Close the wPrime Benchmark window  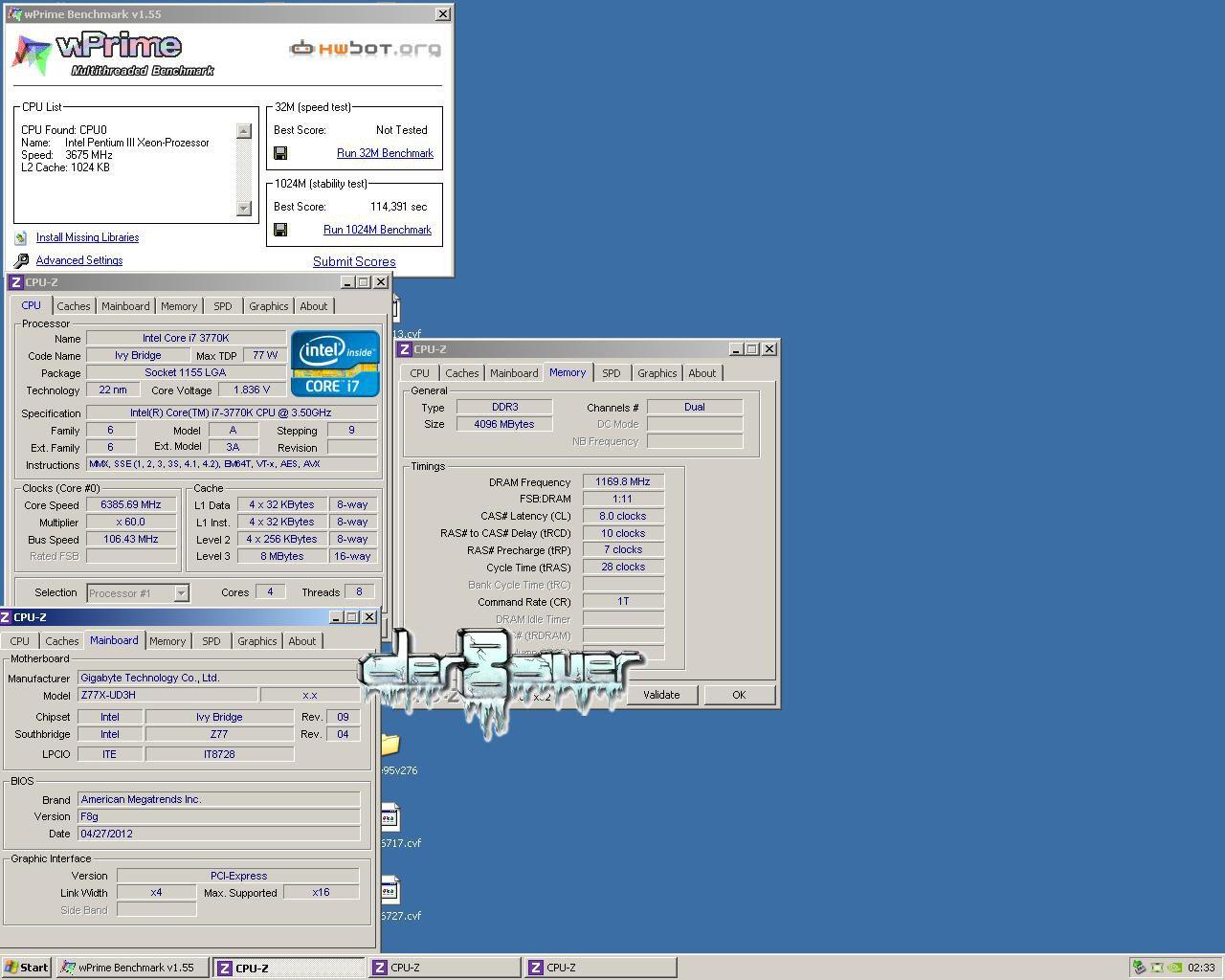point(442,14)
